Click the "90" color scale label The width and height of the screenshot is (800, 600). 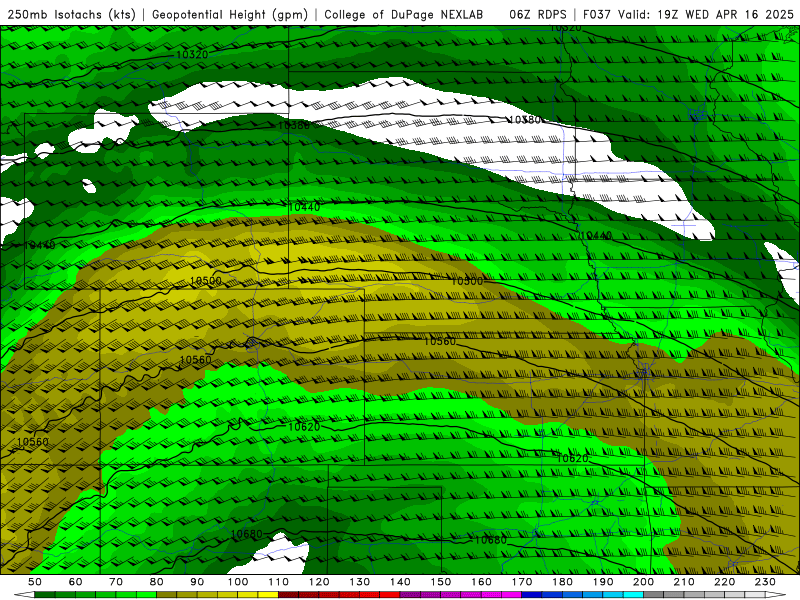[197, 582]
